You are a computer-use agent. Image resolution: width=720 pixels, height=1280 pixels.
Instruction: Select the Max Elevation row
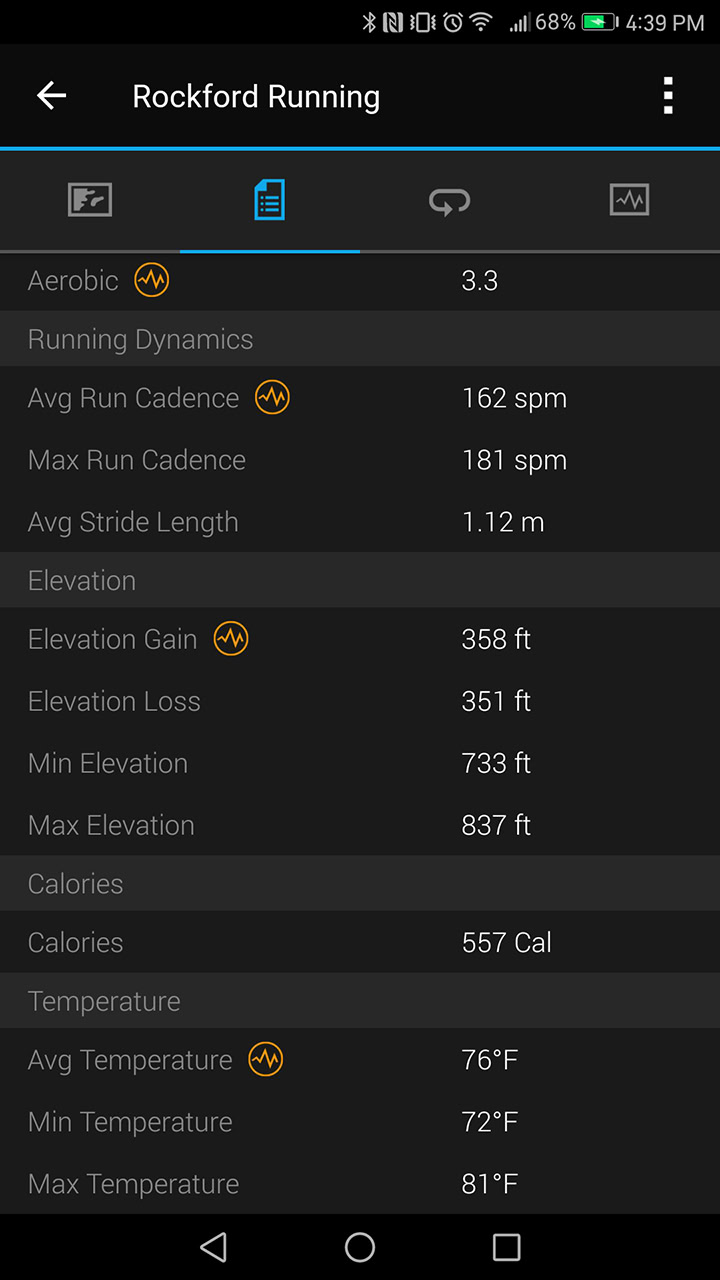pos(360,825)
